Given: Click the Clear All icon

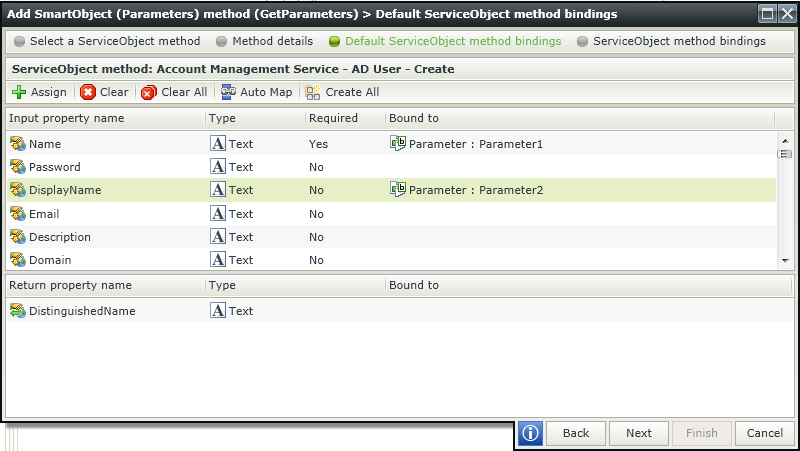Looking at the screenshot, I should click(x=148, y=92).
